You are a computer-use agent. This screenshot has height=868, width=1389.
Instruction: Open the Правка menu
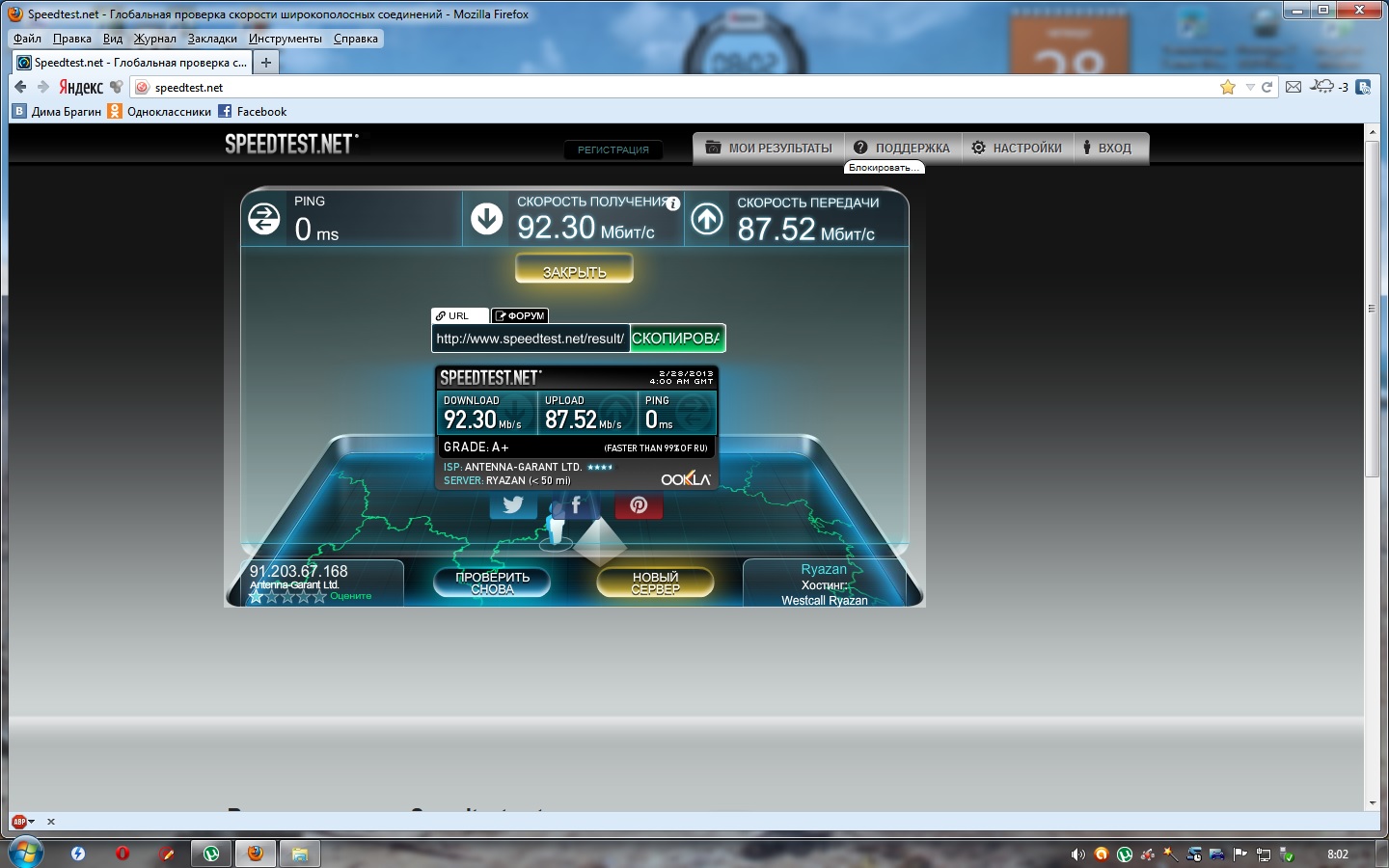coord(72,39)
